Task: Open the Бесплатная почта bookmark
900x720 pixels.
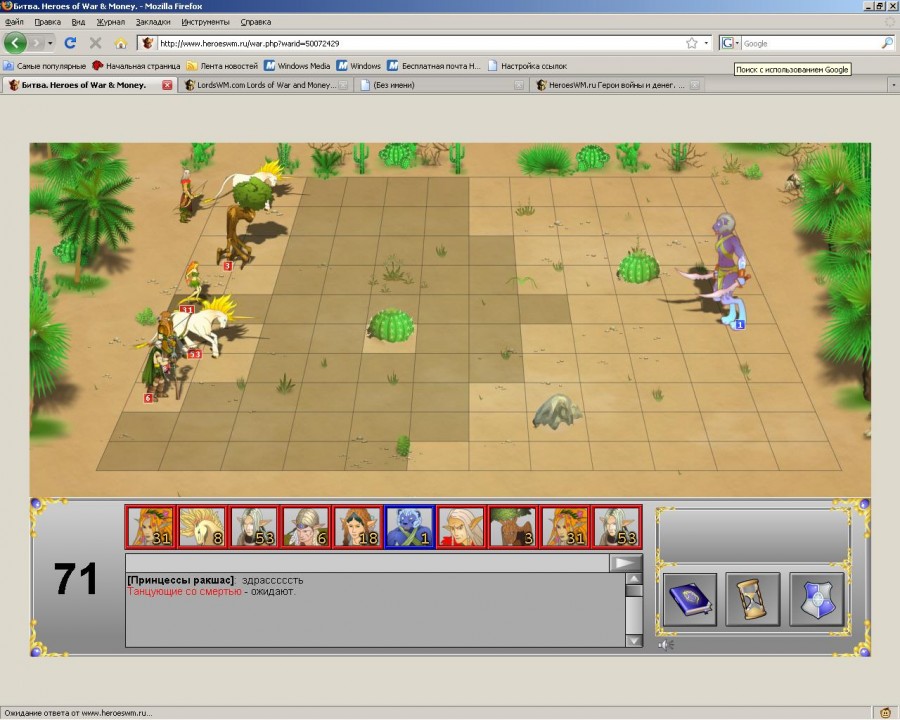Action: [434, 66]
